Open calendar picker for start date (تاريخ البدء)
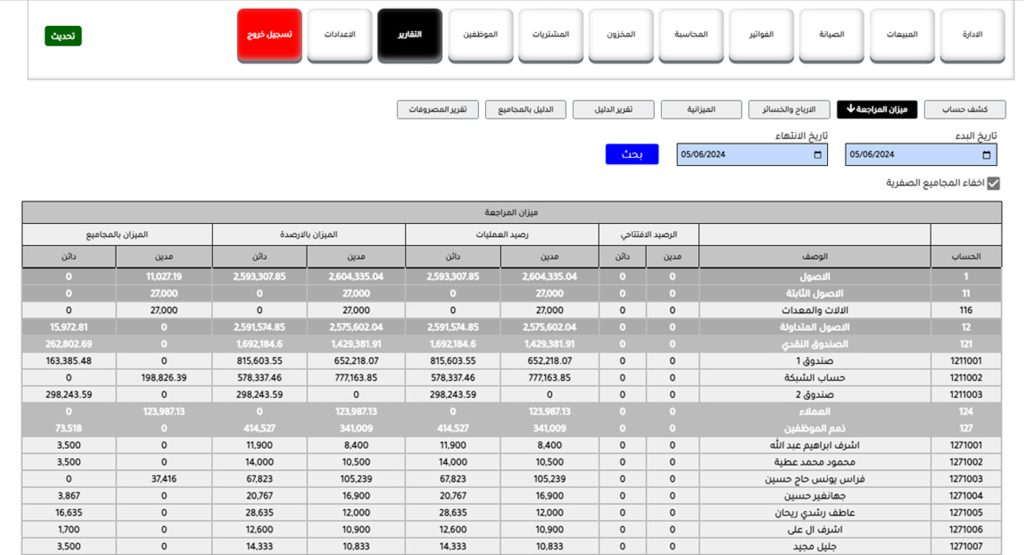This screenshot has height=555, width=1024. pyautogui.click(x=987, y=155)
